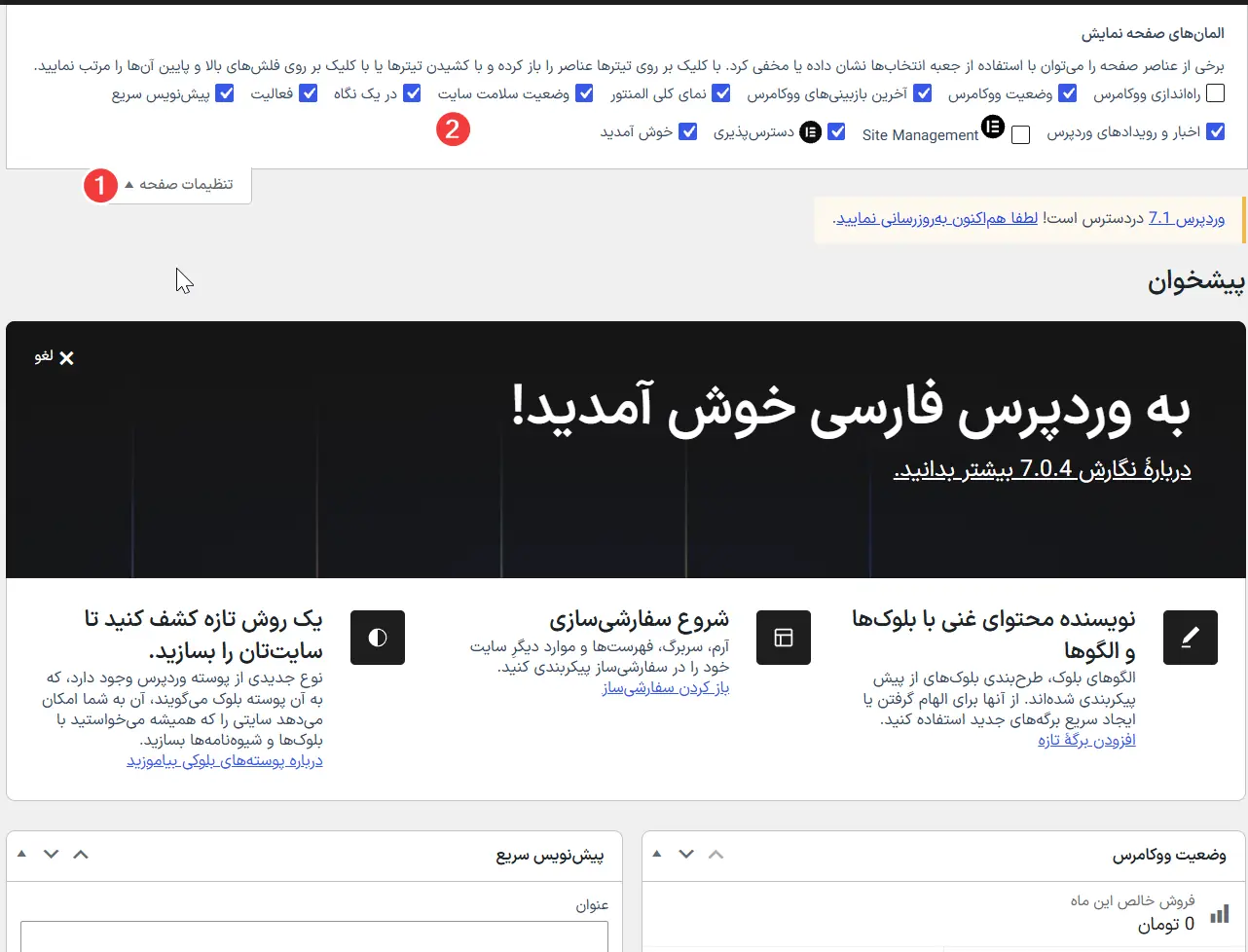
Task: Click the half-circle styles icon
Action: click(x=378, y=638)
